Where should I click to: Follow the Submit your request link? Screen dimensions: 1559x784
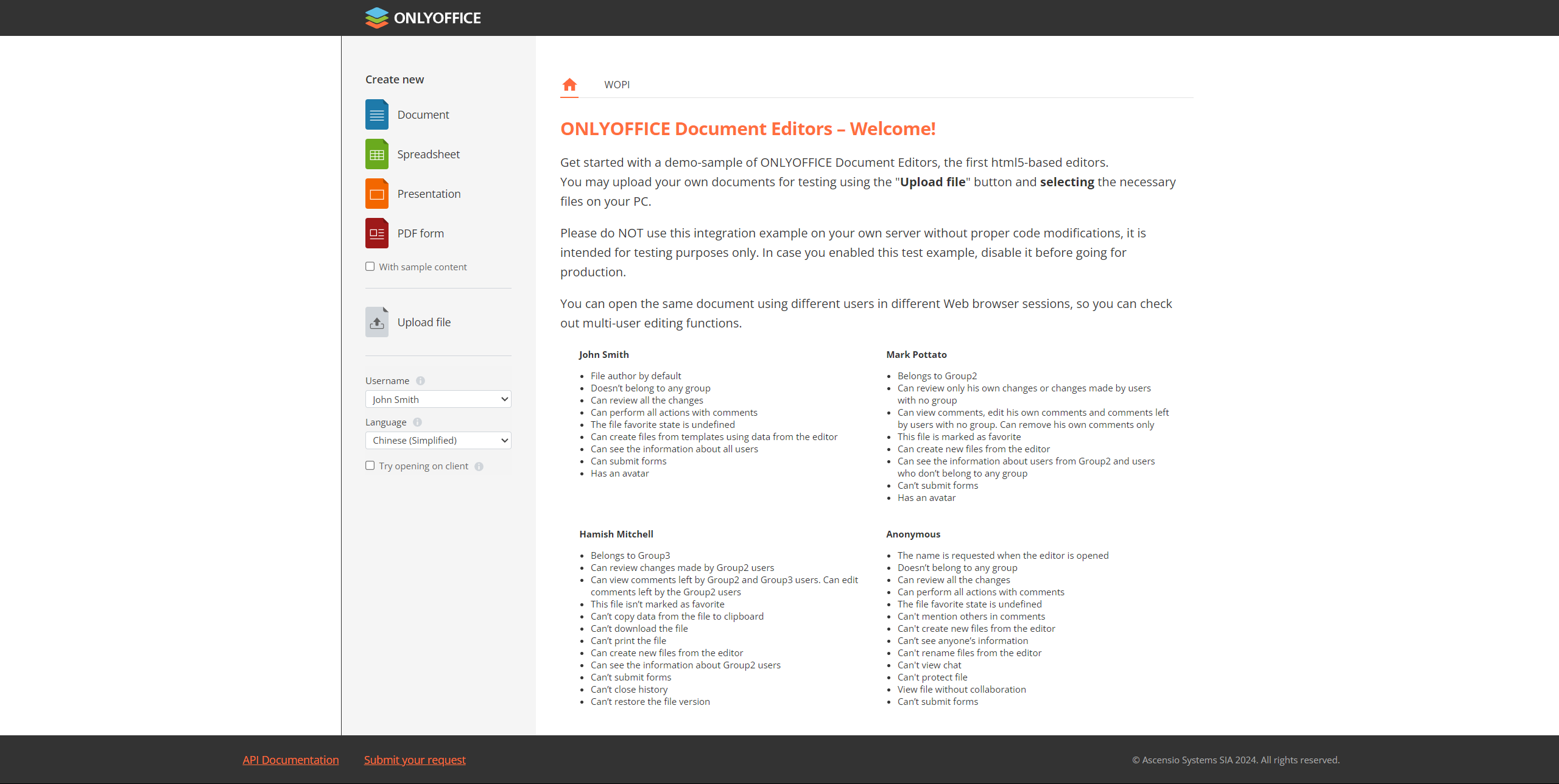tap(415, 760)
